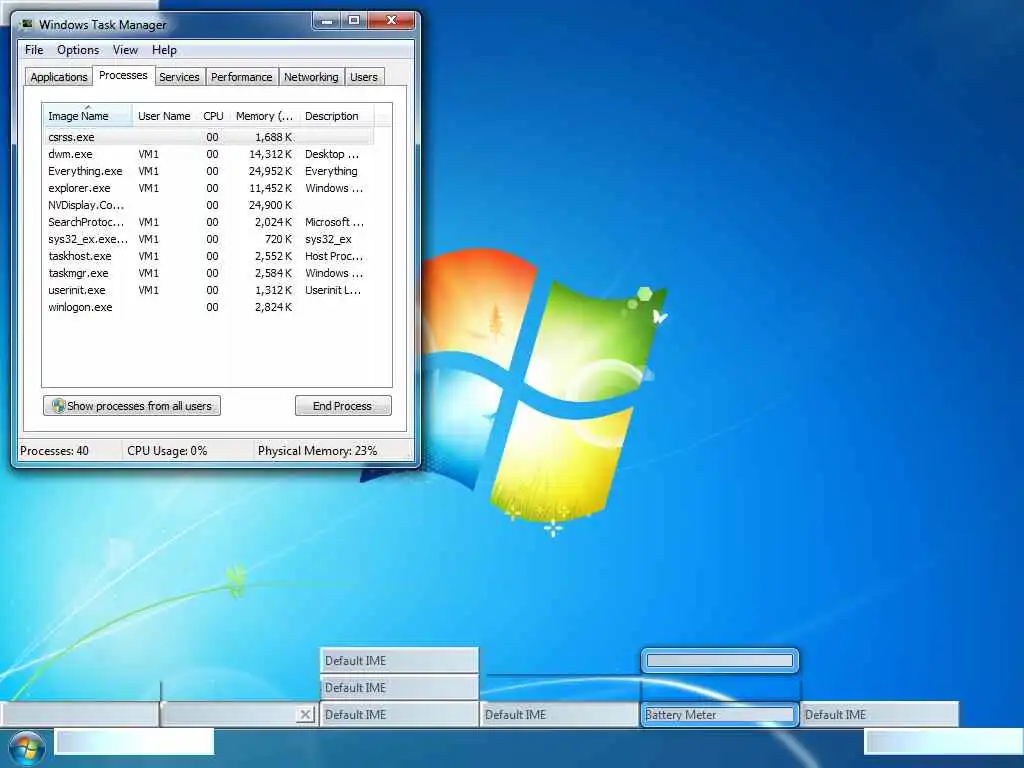Click the 720 K memory value
The image size is (1024, 768).
pyautogui.click(x=278, y=239)
